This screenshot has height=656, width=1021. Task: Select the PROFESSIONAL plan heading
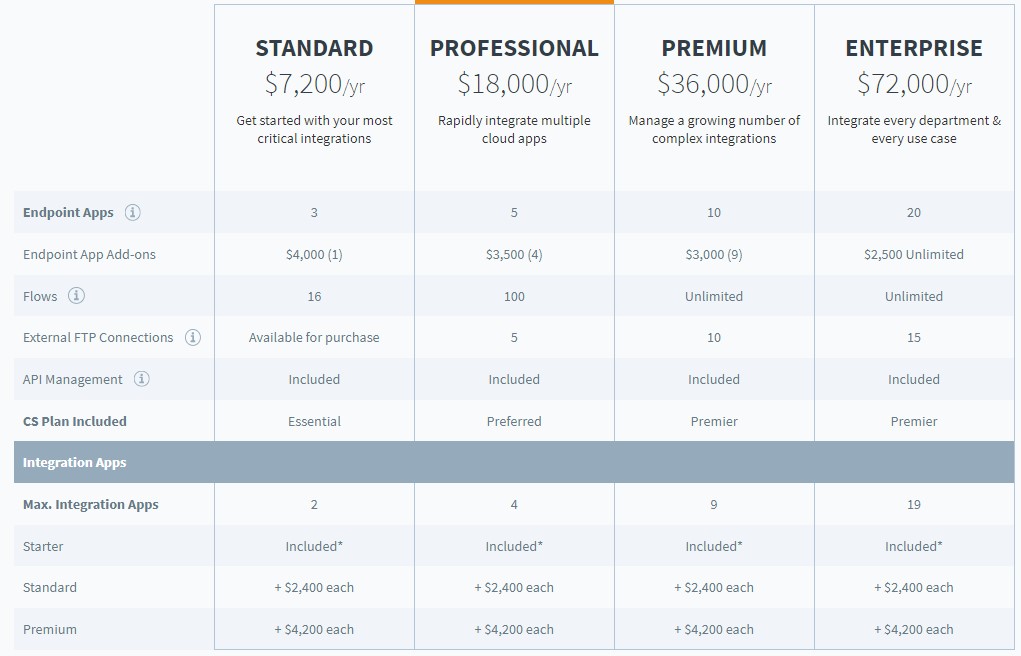coord(514,48)
